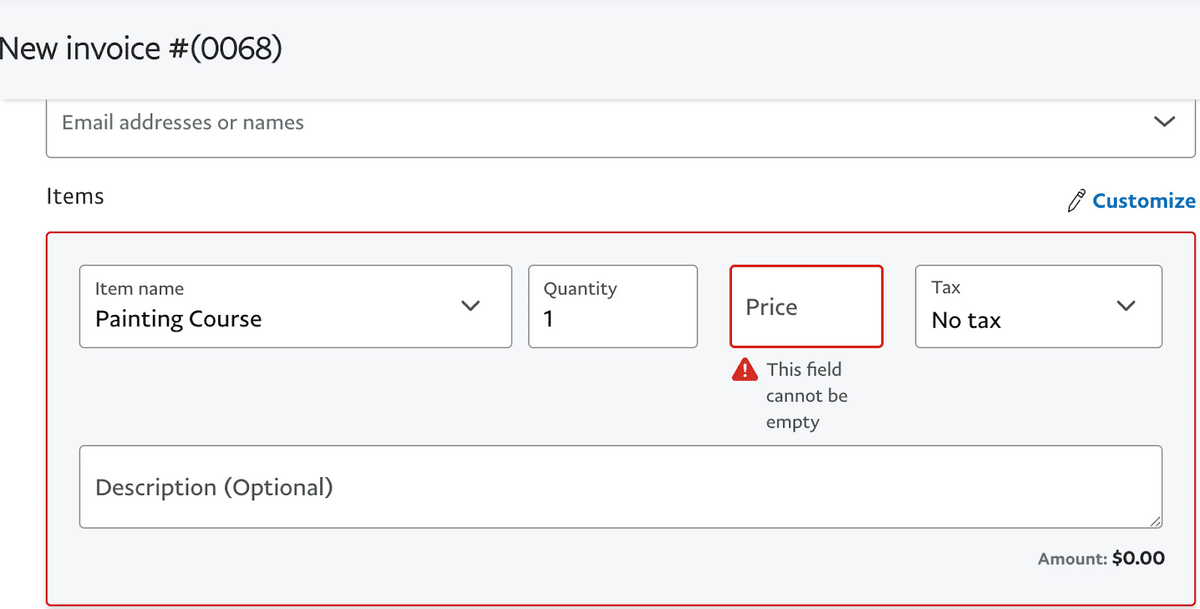Viewport: 1200px width, 609px height.
Task: Focus the Email addresses or names field
Action: [x=600, y=123]
